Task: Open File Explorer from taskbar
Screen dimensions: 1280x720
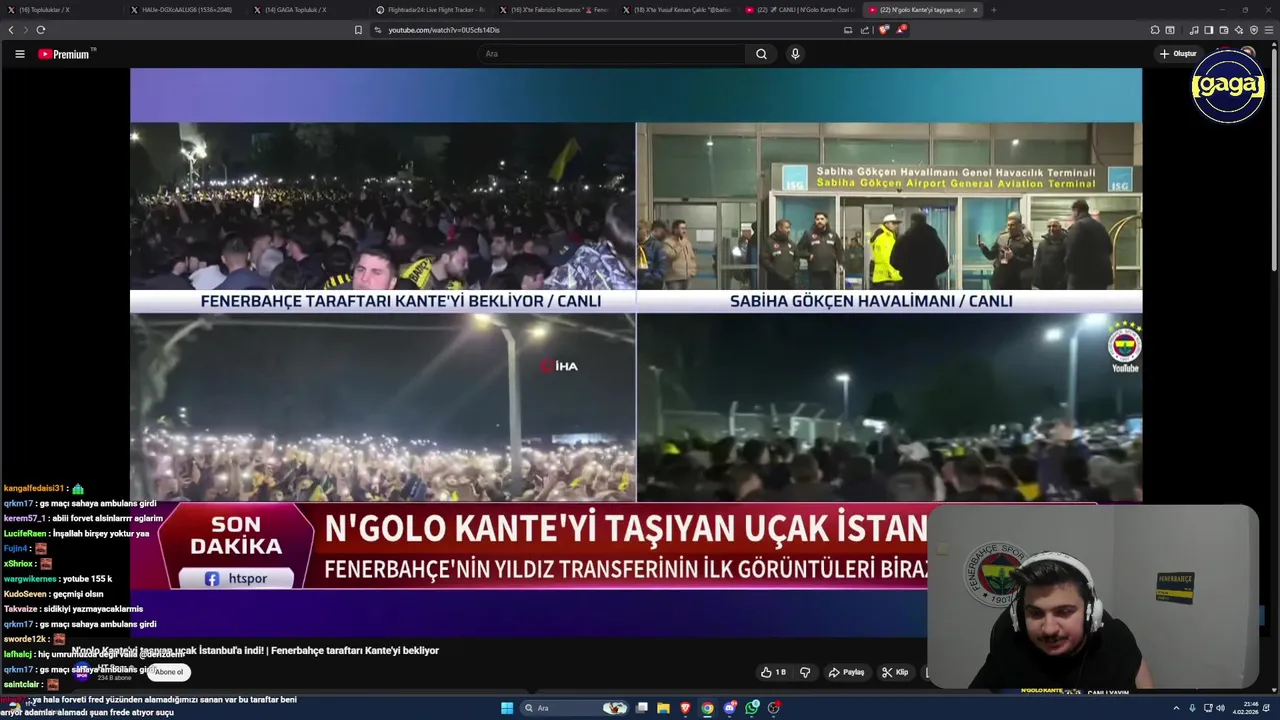Action: (x=663, y=708)
